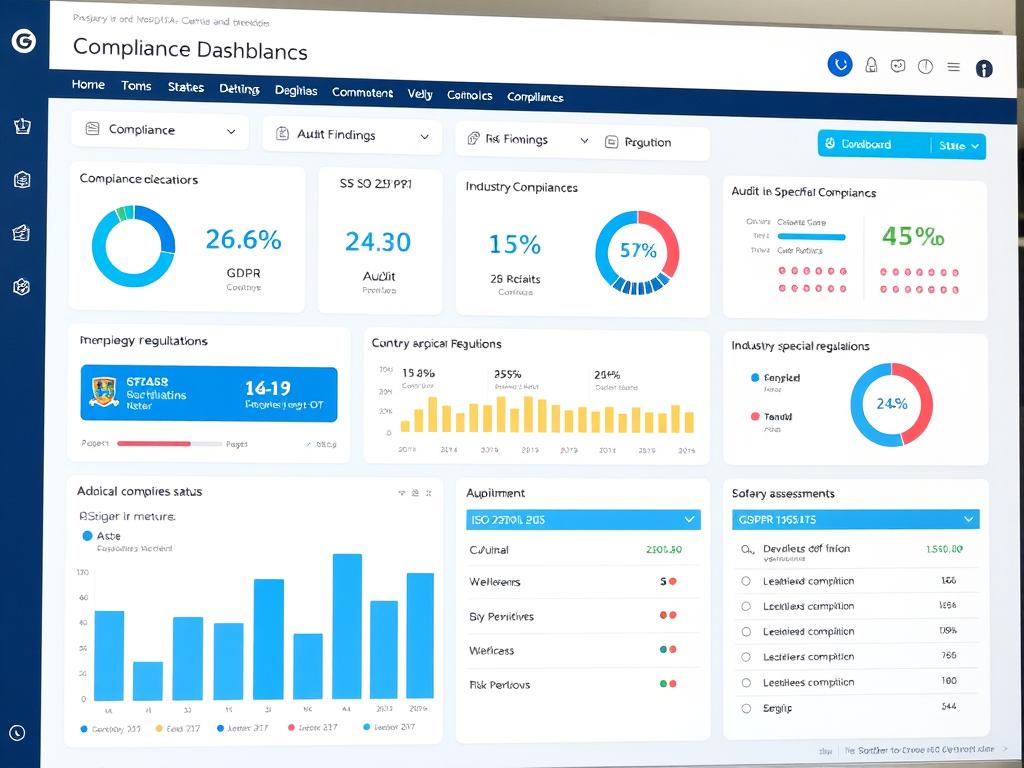
Task: Click the clock icon in the header
Action: pos(925,64)
